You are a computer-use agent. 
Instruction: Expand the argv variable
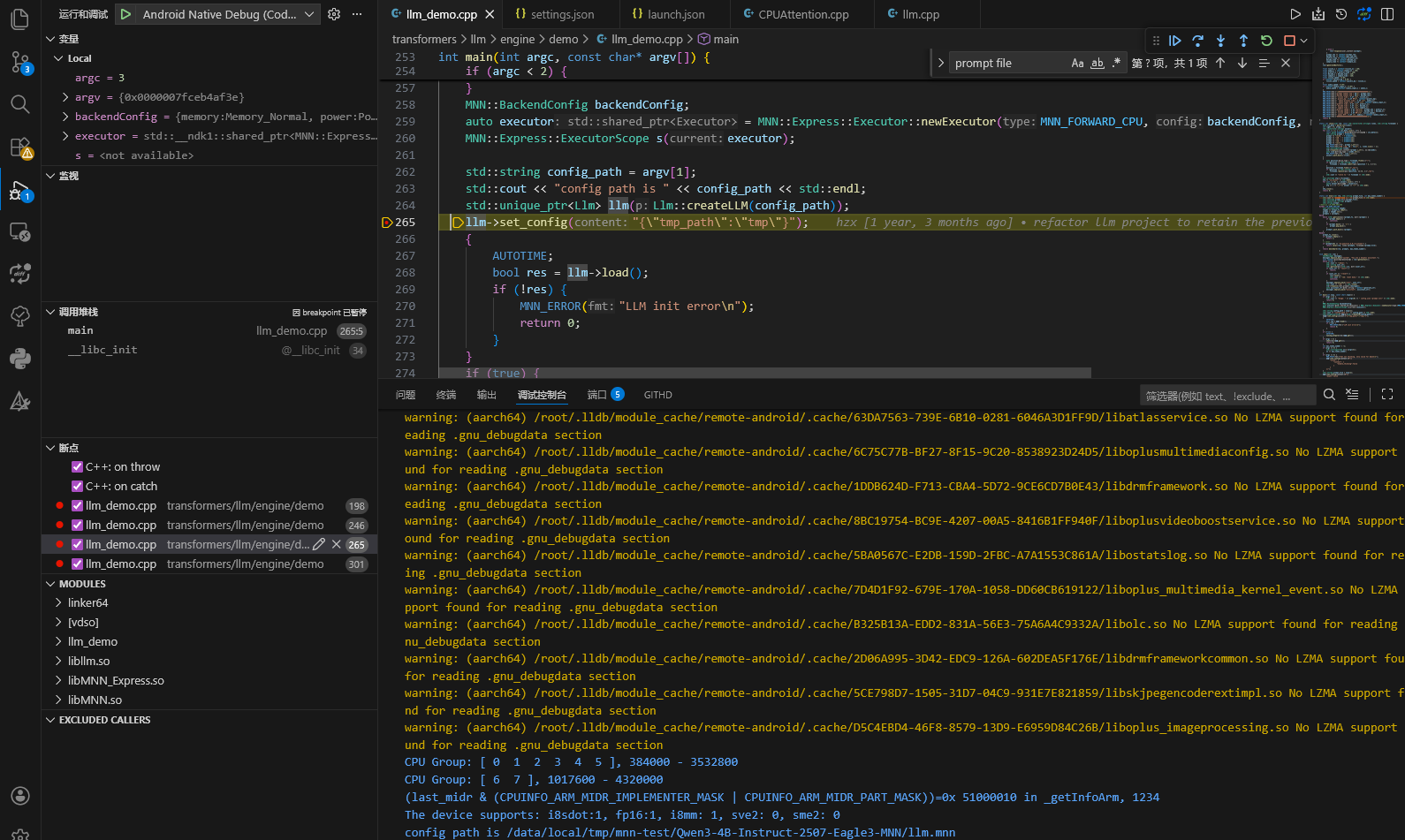pos(65,97)
